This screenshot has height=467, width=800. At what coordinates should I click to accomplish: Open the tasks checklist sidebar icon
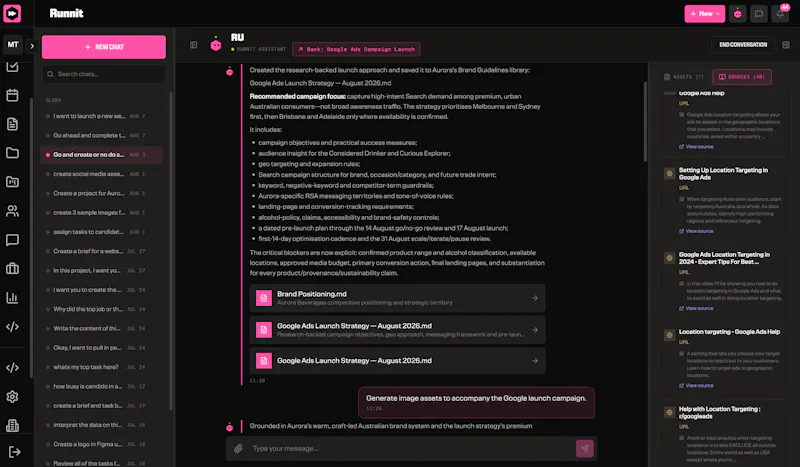pos(13,66)
